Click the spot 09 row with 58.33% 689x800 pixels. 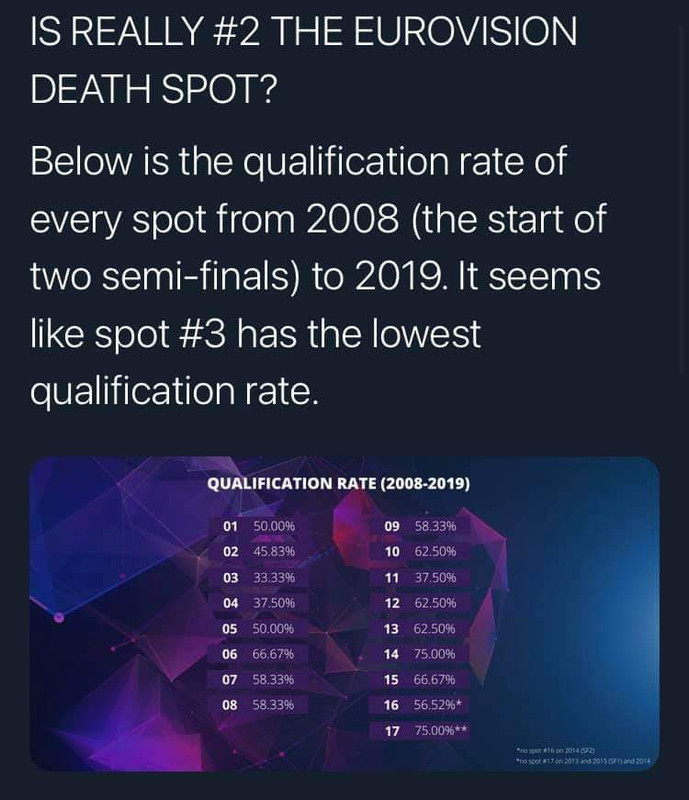click(420, 526)
